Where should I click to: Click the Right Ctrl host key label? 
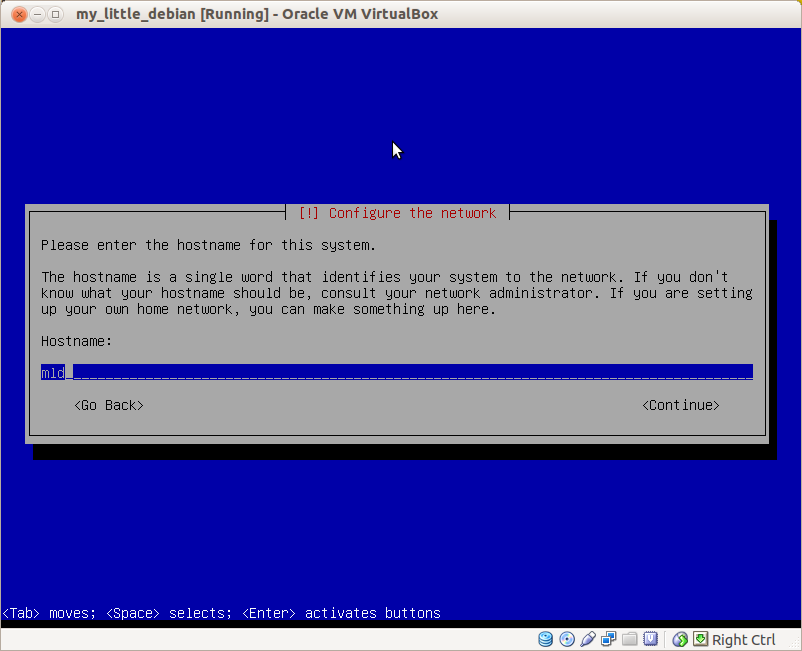[x=744, y=640]
